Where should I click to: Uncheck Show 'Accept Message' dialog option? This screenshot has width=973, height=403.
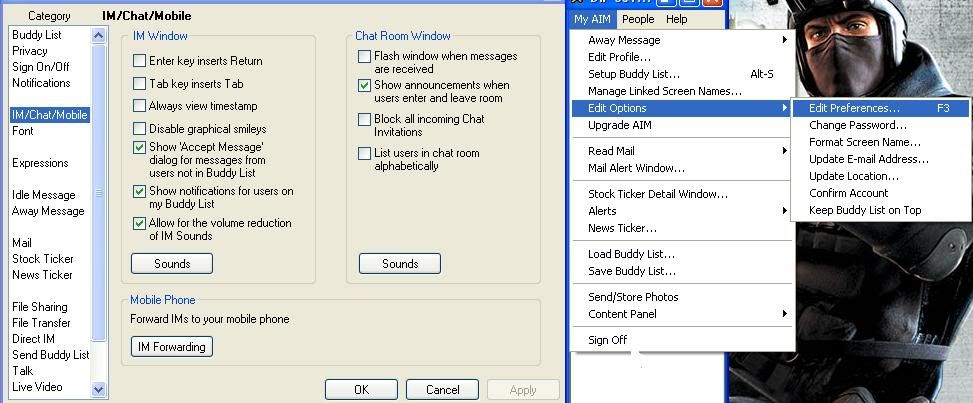point(140,147)
